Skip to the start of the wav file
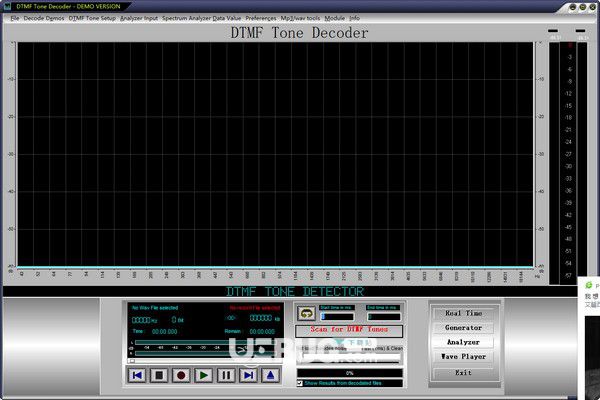 point(137,375)
